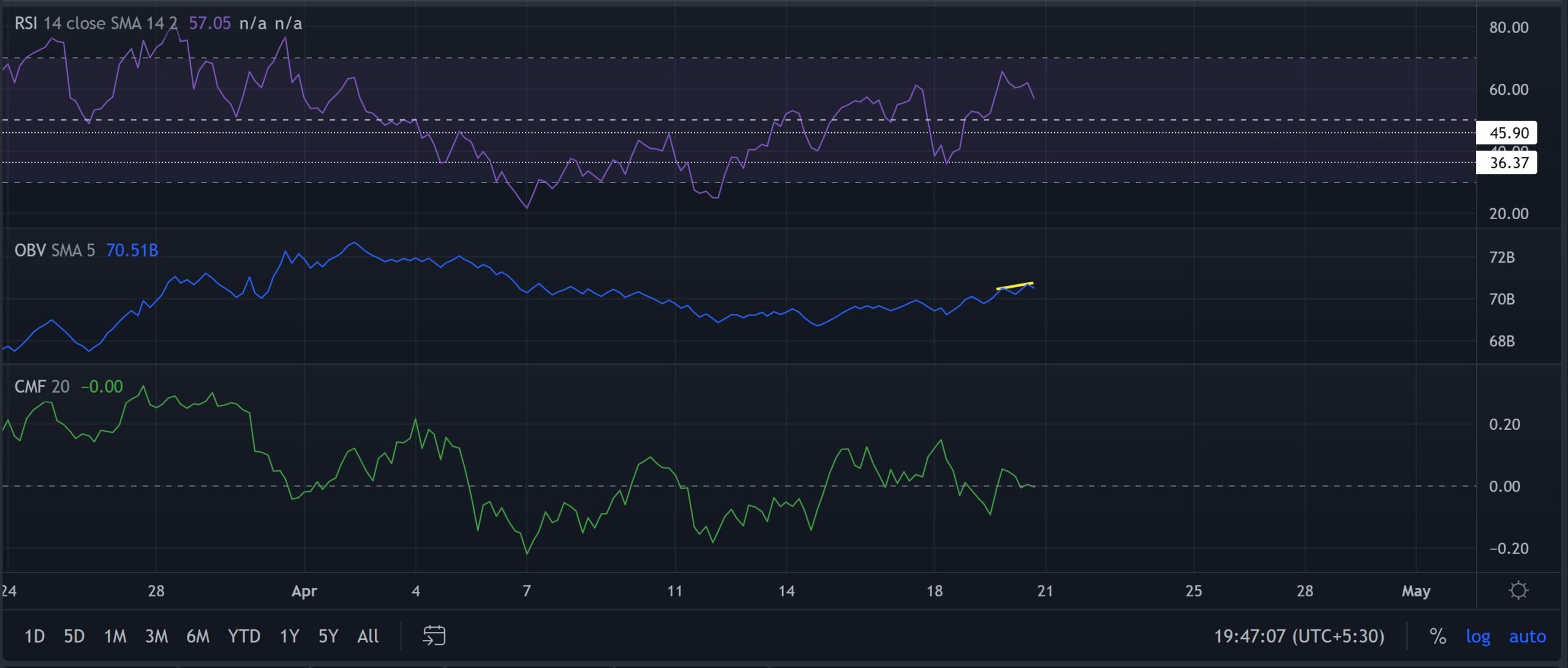Switch to the 5D timeframe
This screenshot has height=668, width=1568.
[75, 637]
